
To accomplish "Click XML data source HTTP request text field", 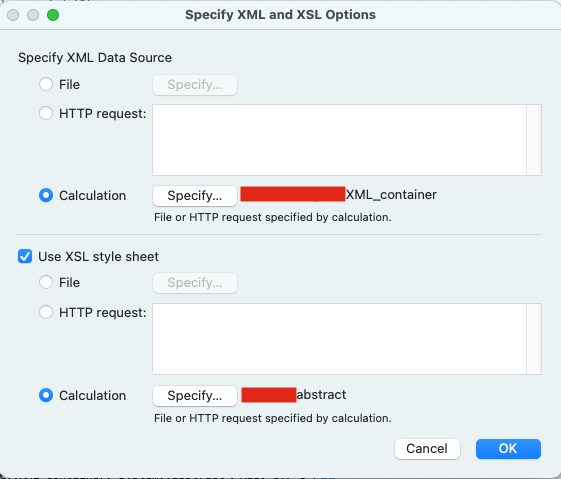I will click(339, 140).
